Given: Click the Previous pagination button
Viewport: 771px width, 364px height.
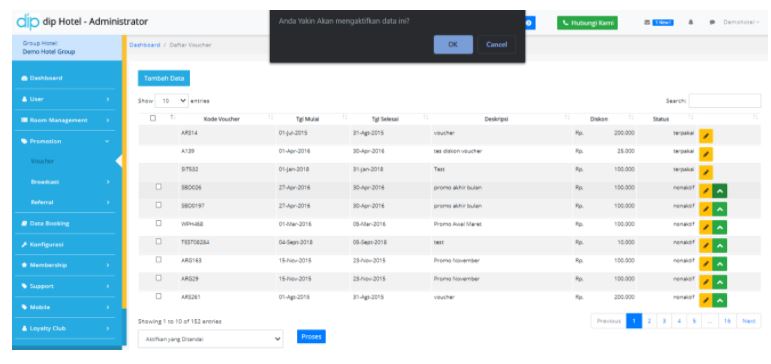Looking at the screenshot, I should (609, 321).
